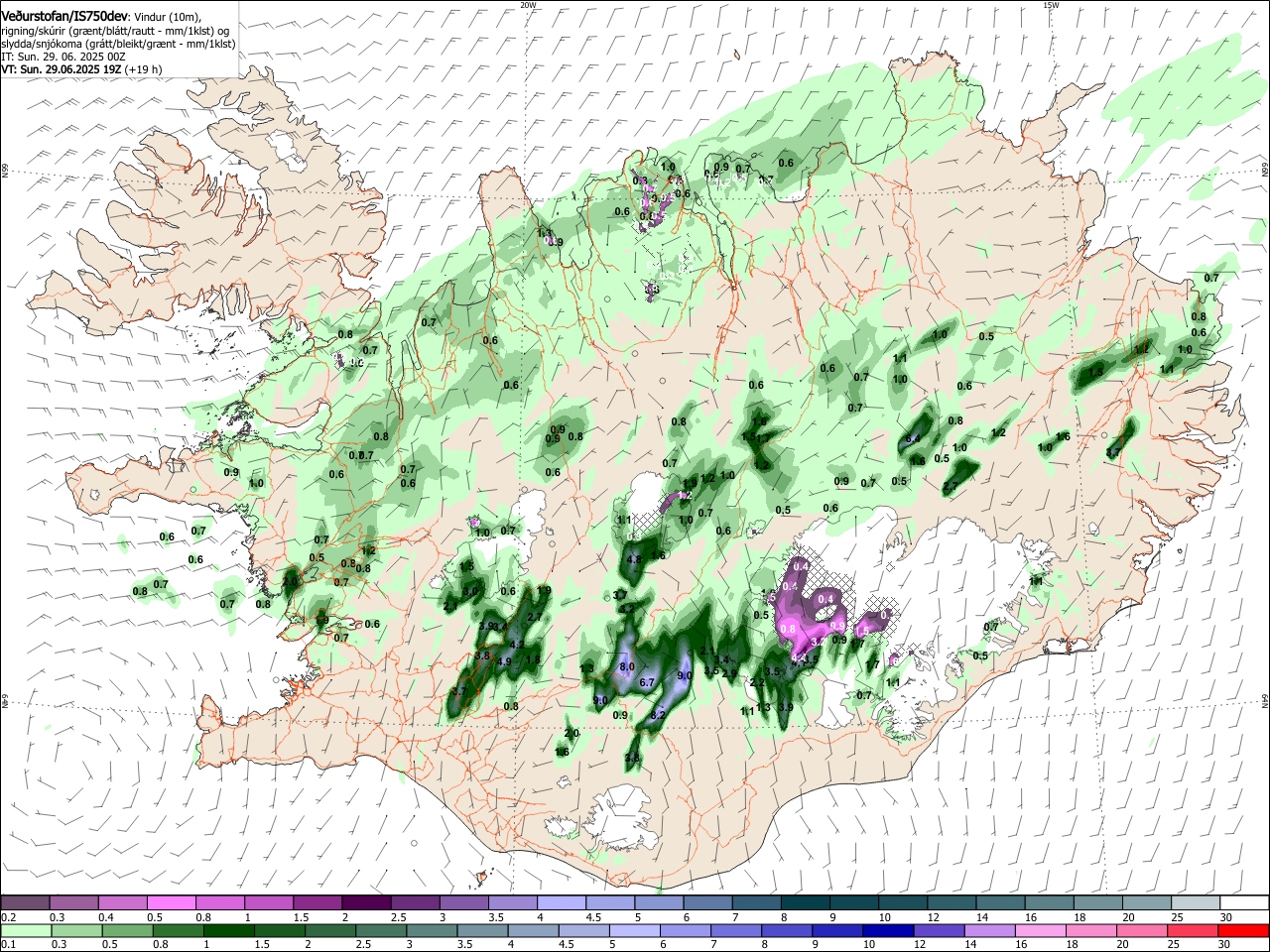This screenshot has width=1270, height=952.
Task: Click the 8.0 precipitation value on the map
Action: point(627,667)
